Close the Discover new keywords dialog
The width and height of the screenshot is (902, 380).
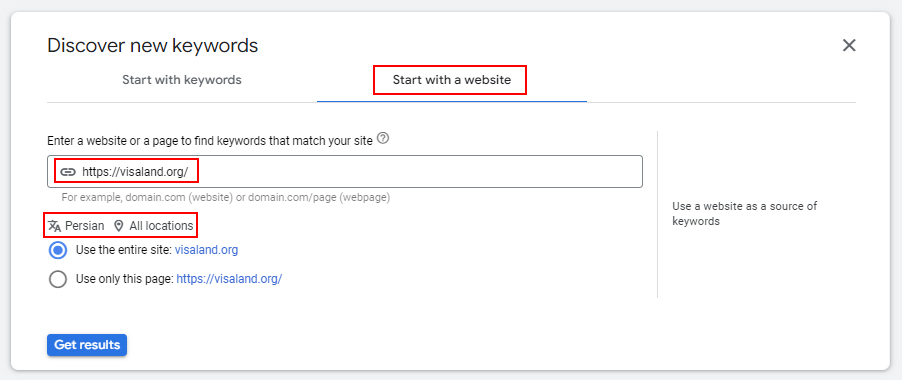pyautogui.click(x=849, y=45)
